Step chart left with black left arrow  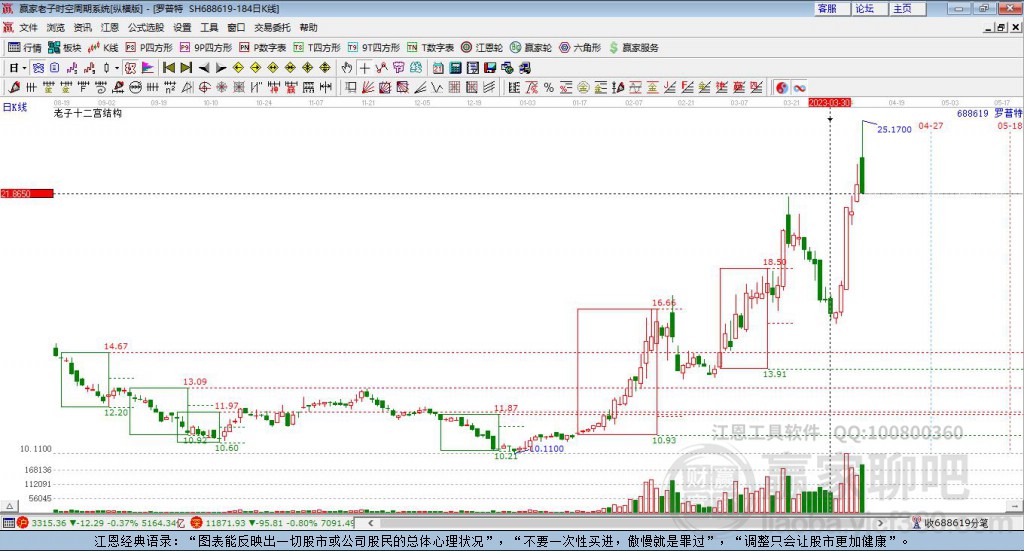coord(204,68)
